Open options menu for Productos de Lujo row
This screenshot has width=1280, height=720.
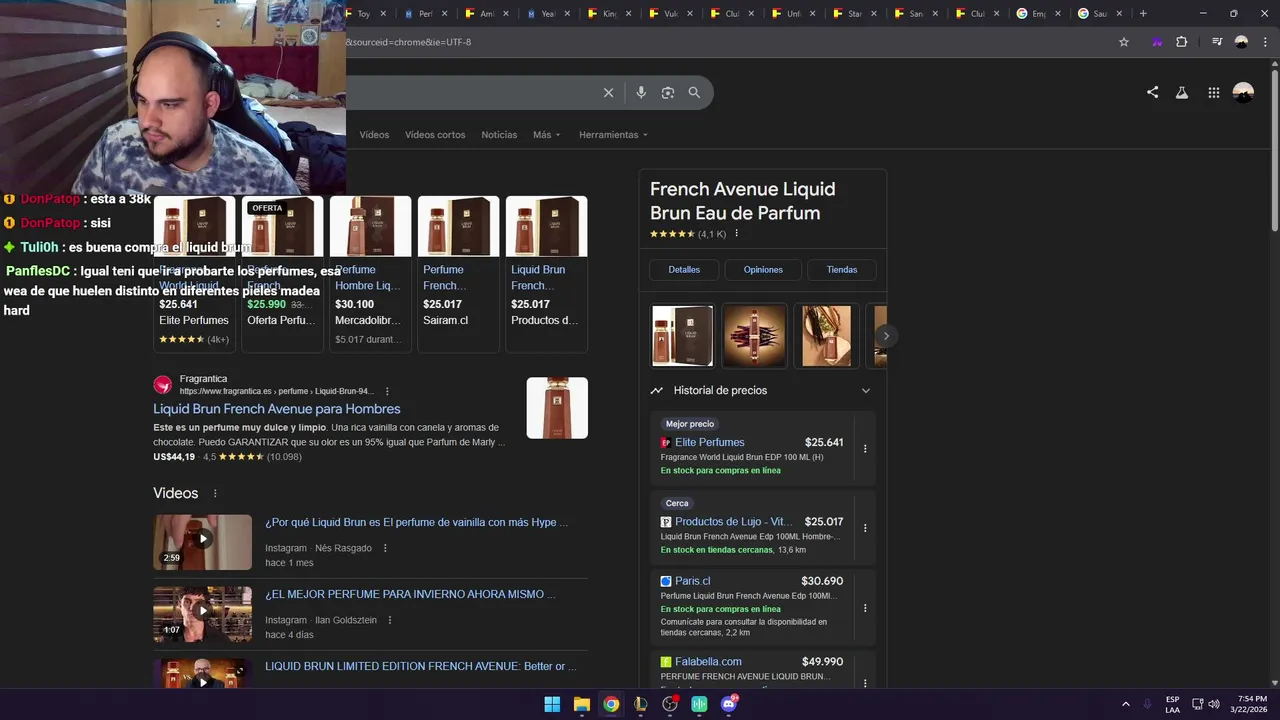click(865, 528)
